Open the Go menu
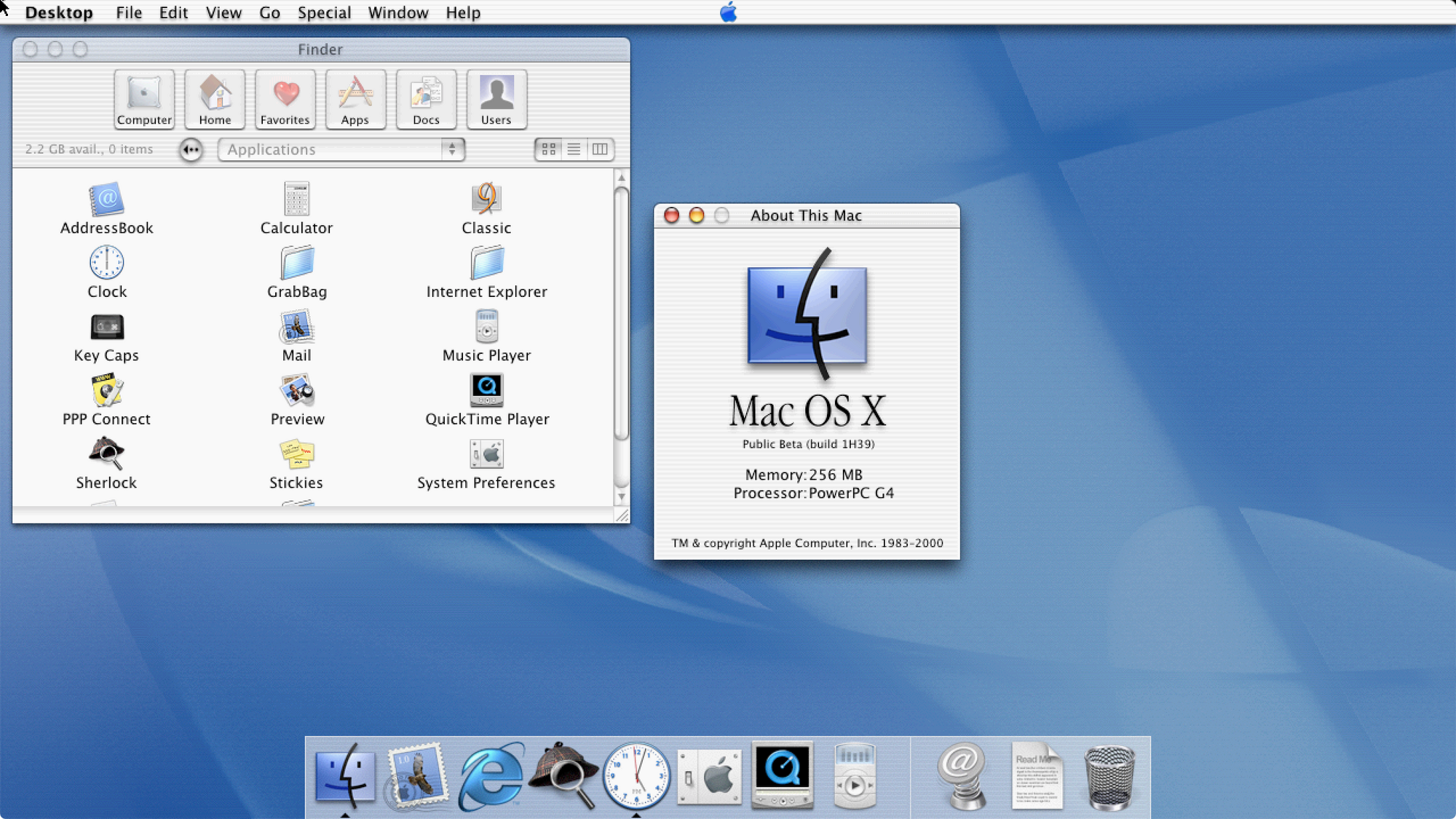The image size is (1456, 819). 269,12
